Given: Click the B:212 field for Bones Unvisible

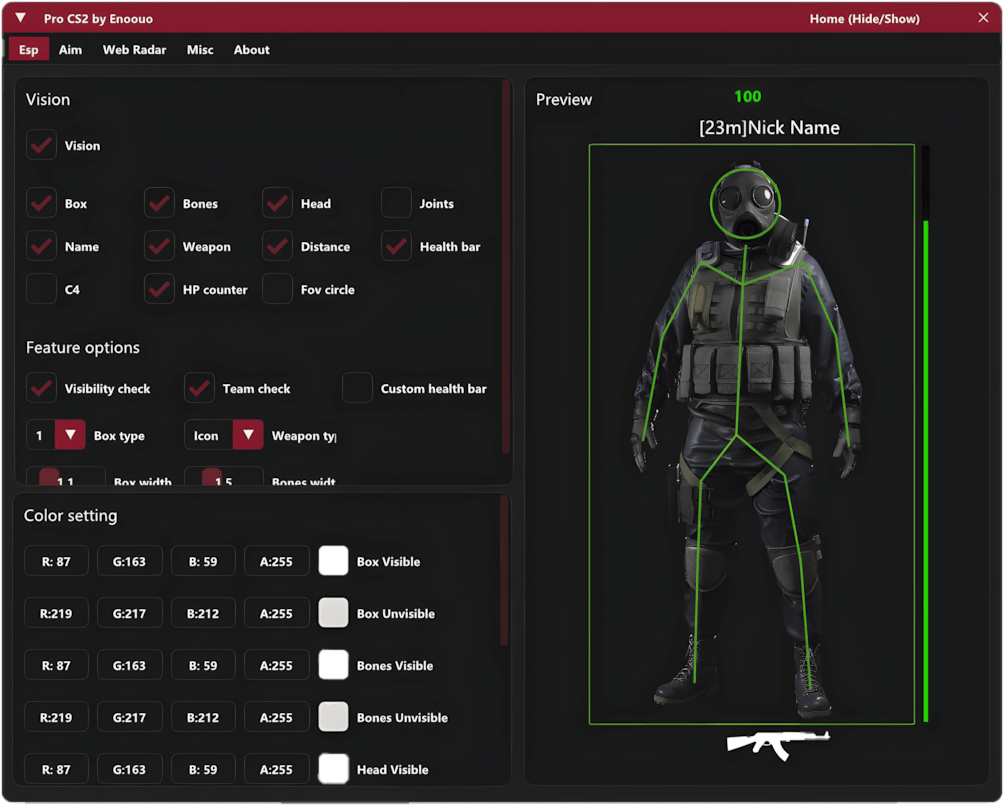Looking at the screenshot, I should [203, 717].
